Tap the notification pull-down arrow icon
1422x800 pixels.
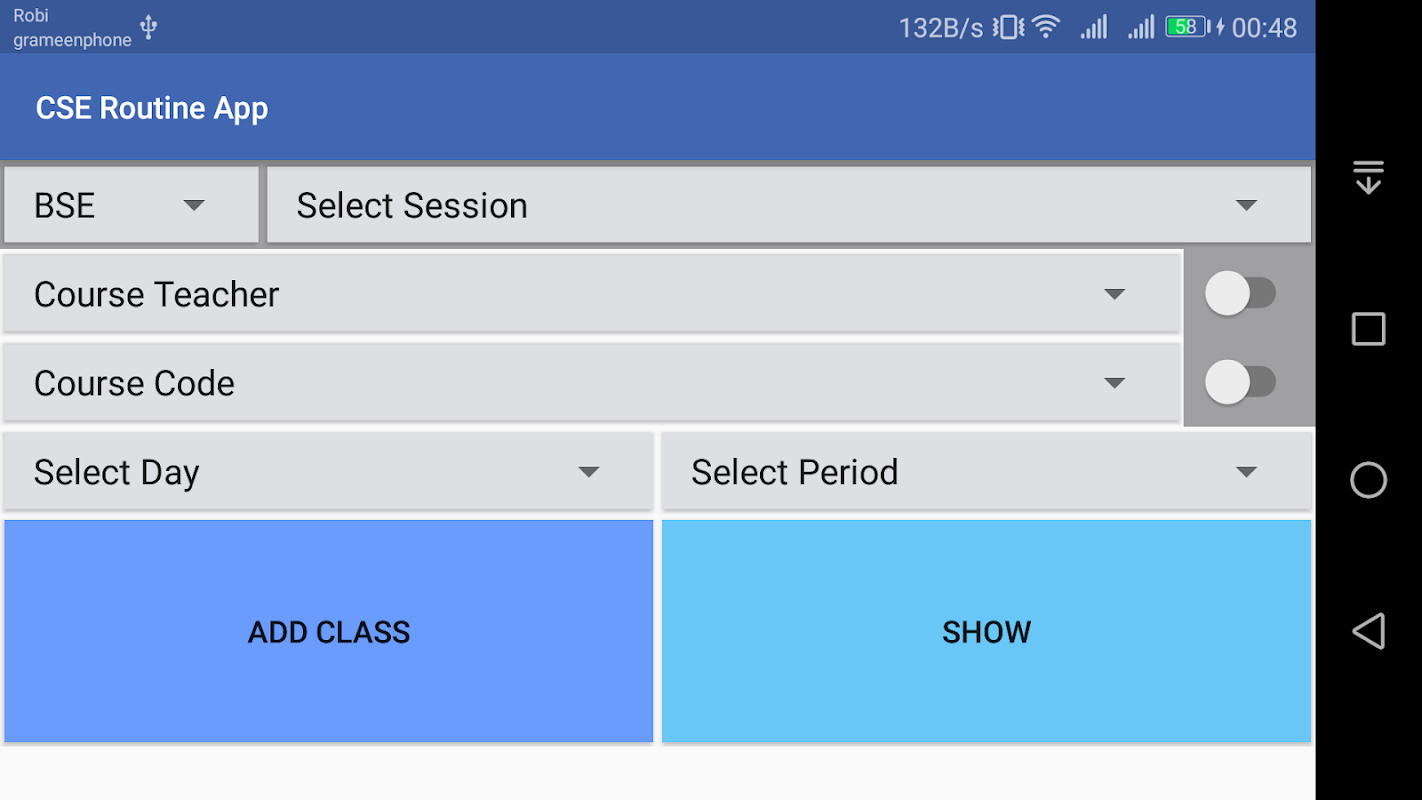(1368, 177)
